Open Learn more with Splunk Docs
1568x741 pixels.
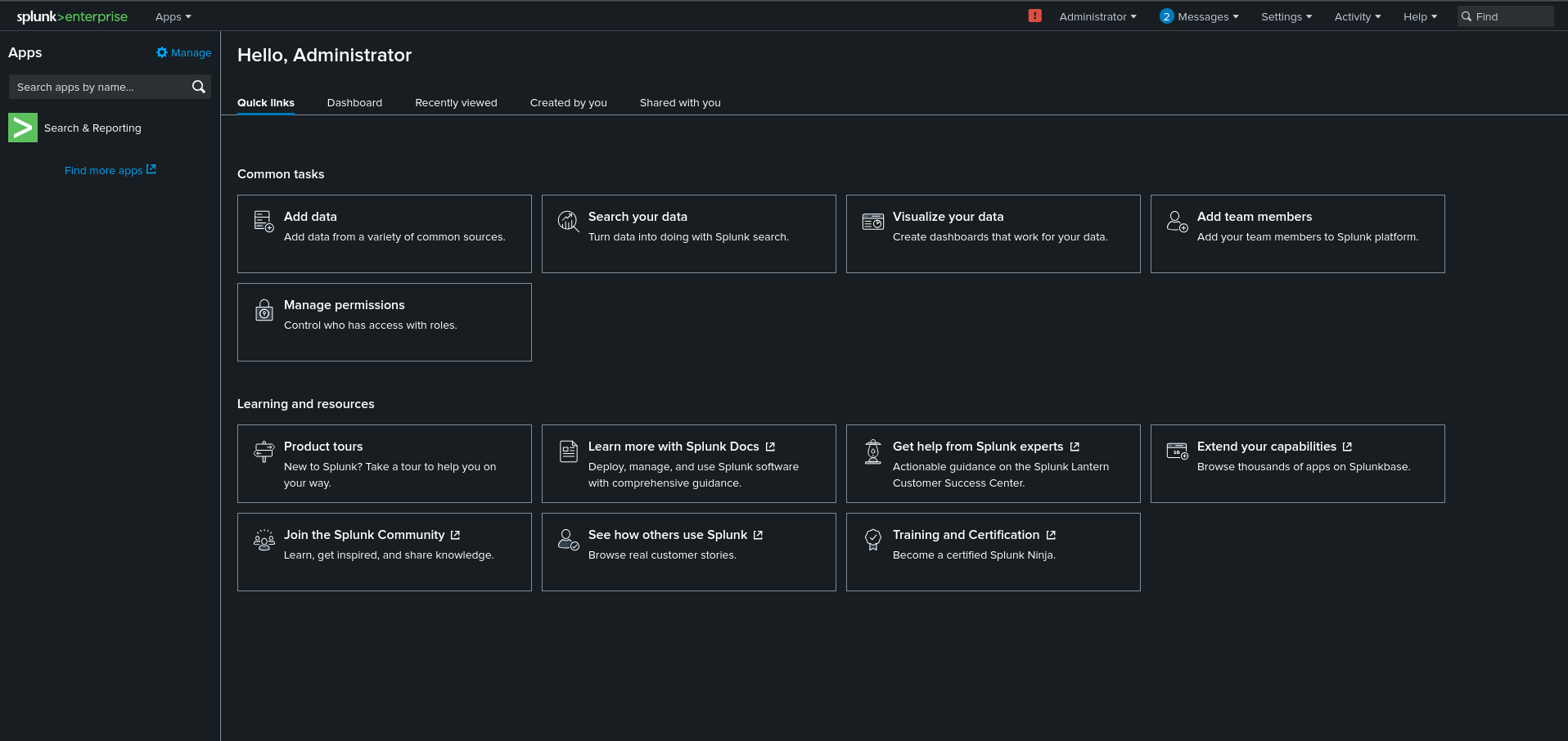click(689, 464)
